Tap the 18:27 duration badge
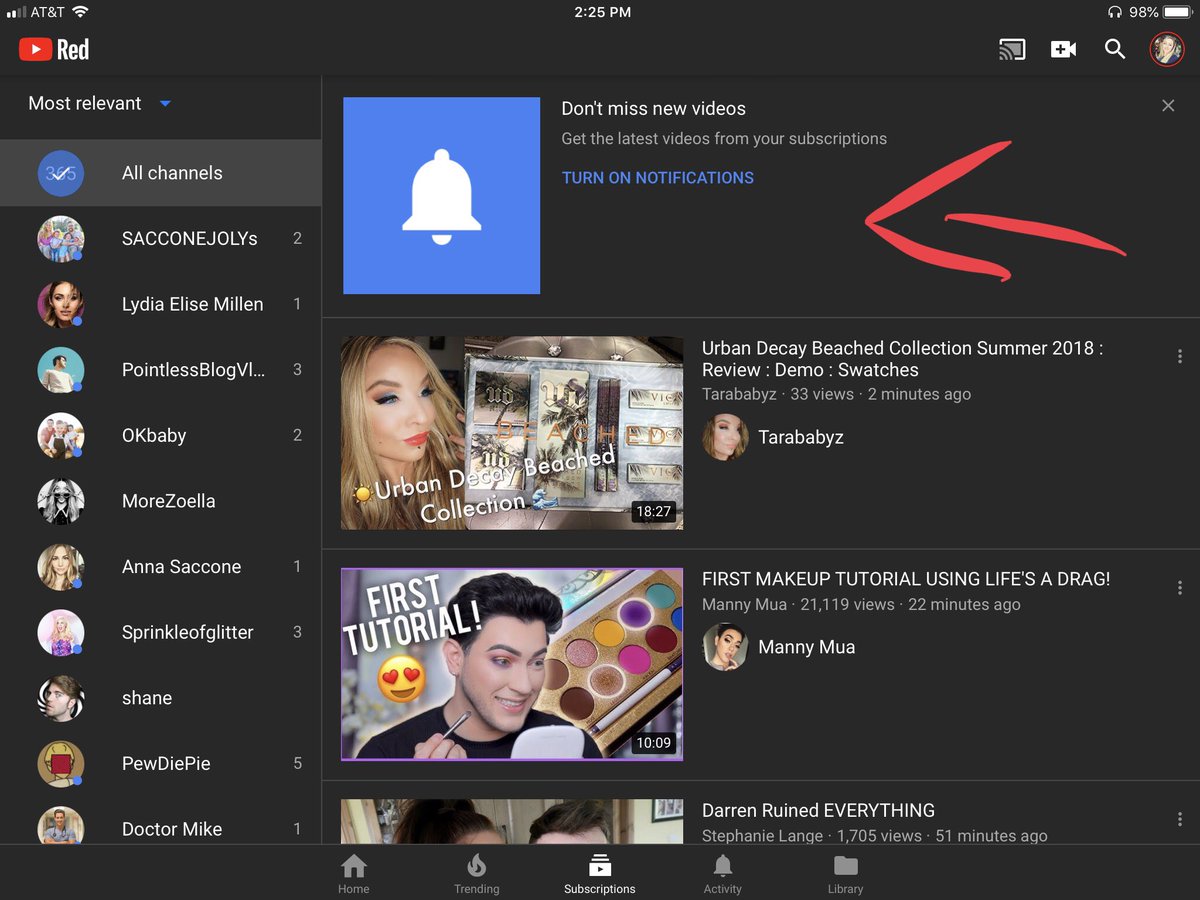Viewport: 1200px width, 900px height. coord(654,511)
